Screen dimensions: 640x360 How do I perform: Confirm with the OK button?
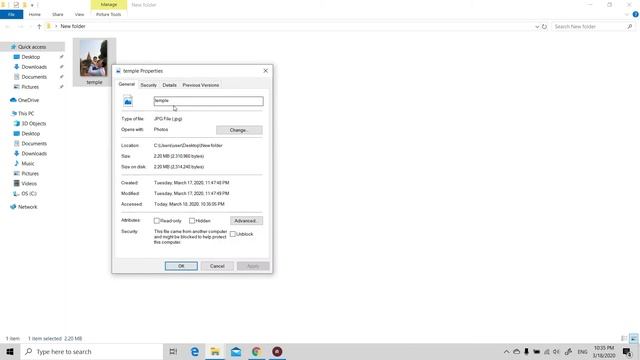181,266
